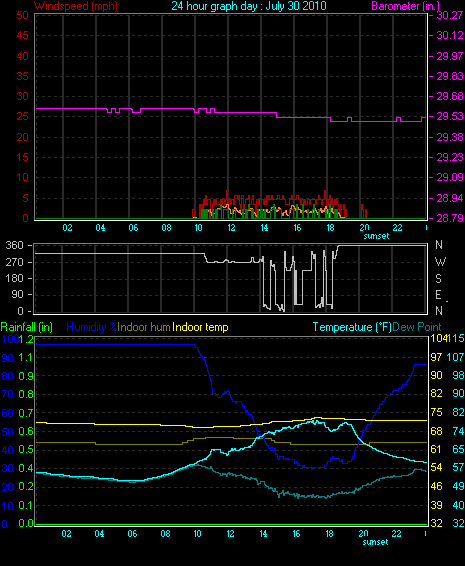Click the 'sunset' label under windspeed graph
465x566 pixels.
click(376, 236)
